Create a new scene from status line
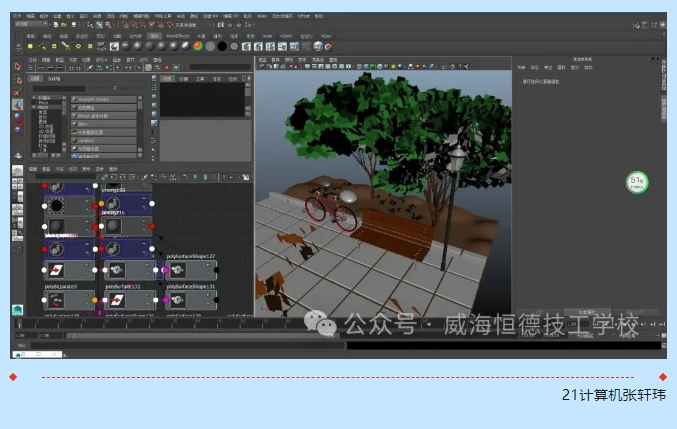 click(x=55, y=25)
